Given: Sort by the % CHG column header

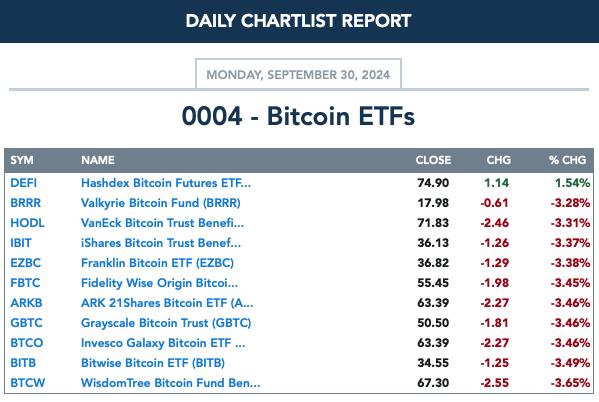Looking at the screenshot, I should point(567,160).
